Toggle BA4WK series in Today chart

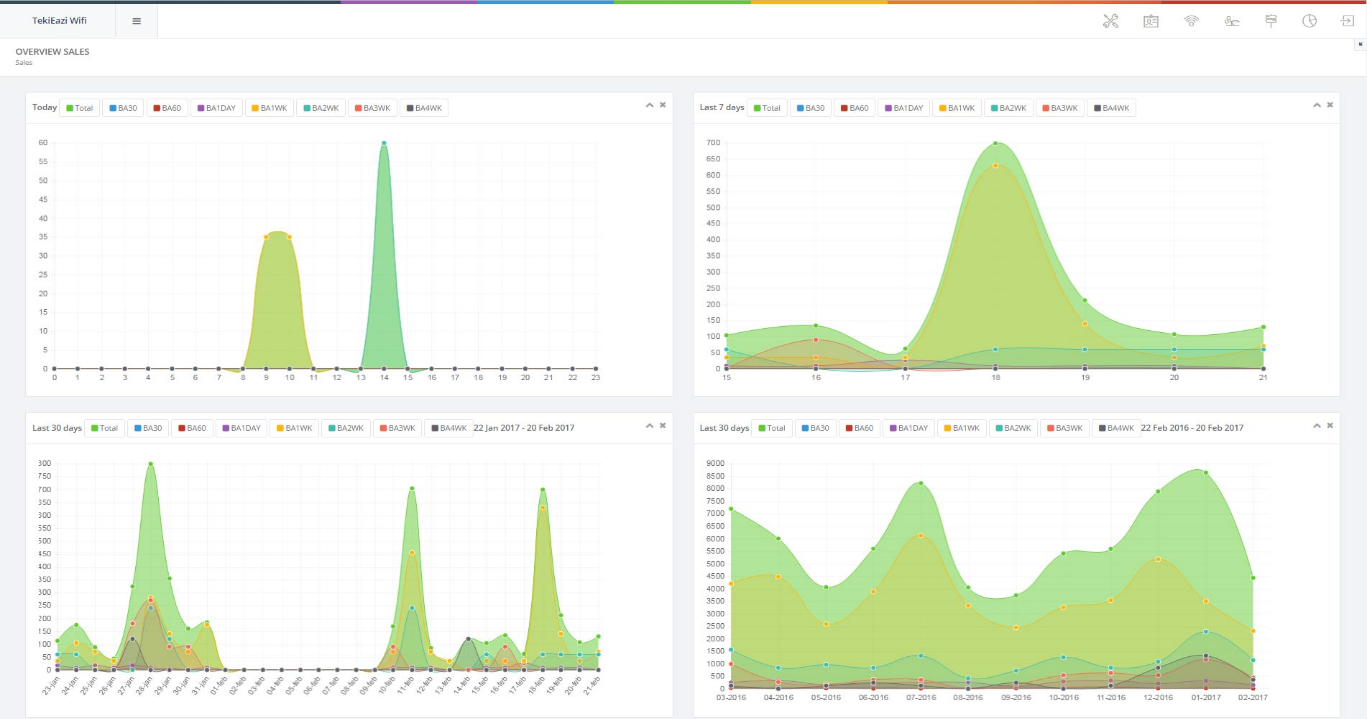425,108
